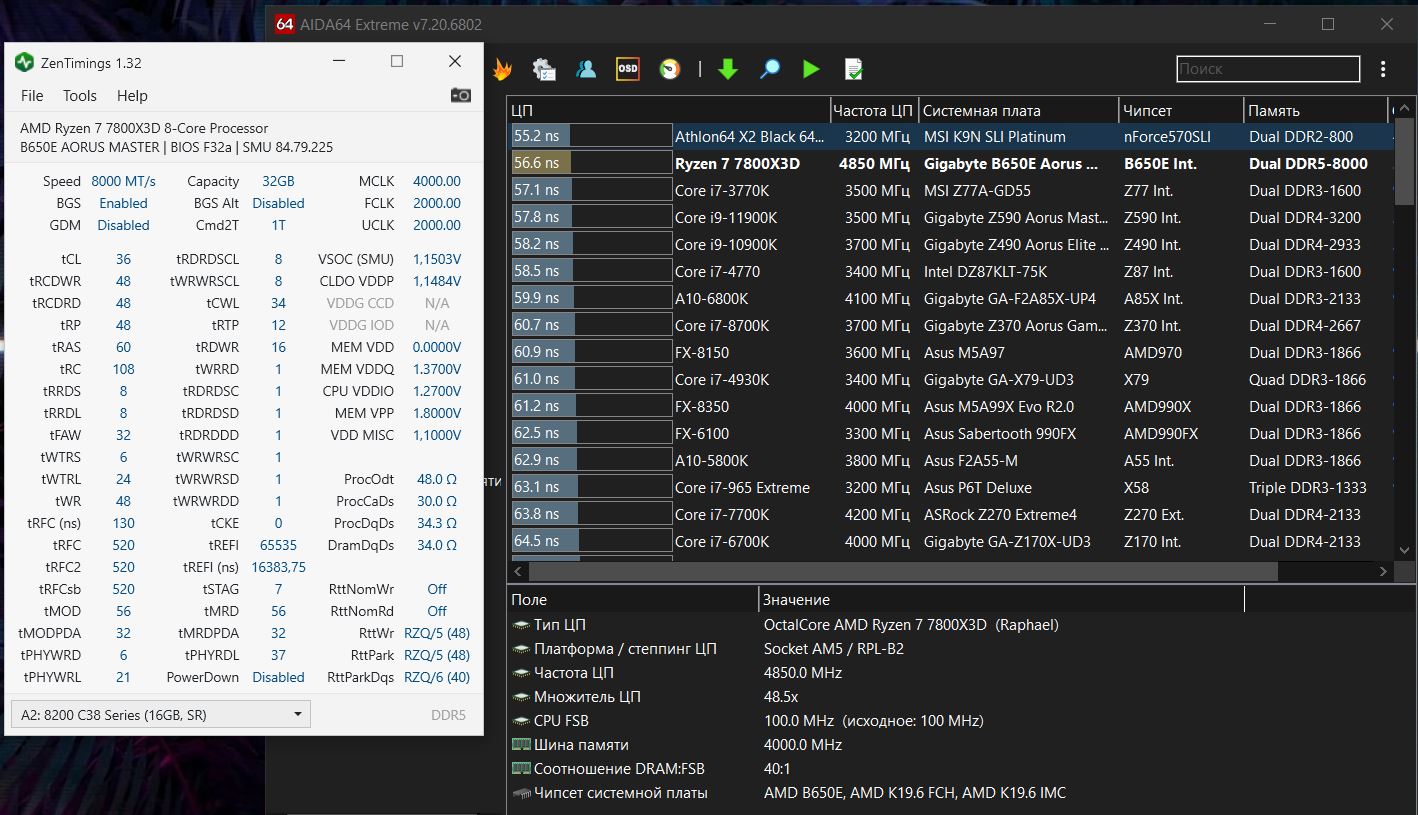Viewport: 1418px width, 815px height.
Task: Open the OSD panel icon
Action: coord(628,69)
